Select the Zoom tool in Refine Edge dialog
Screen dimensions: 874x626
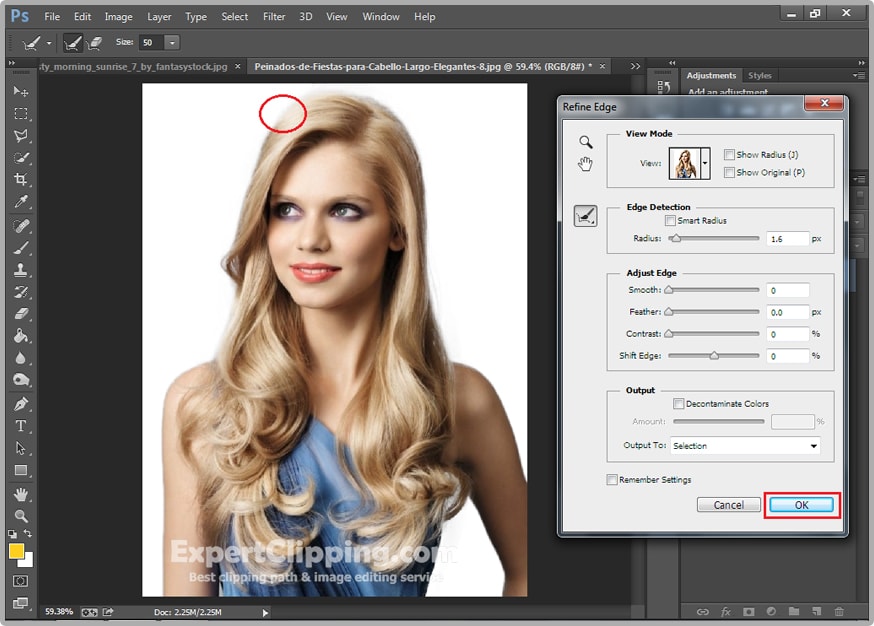(x=585, y=143)
